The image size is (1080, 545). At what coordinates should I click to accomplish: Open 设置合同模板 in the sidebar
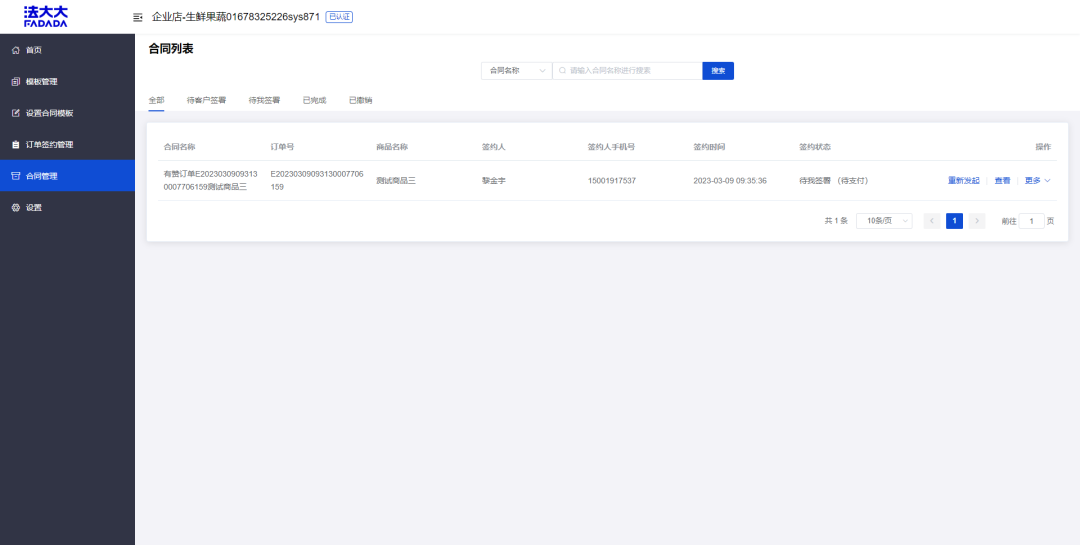click(68, 113)
